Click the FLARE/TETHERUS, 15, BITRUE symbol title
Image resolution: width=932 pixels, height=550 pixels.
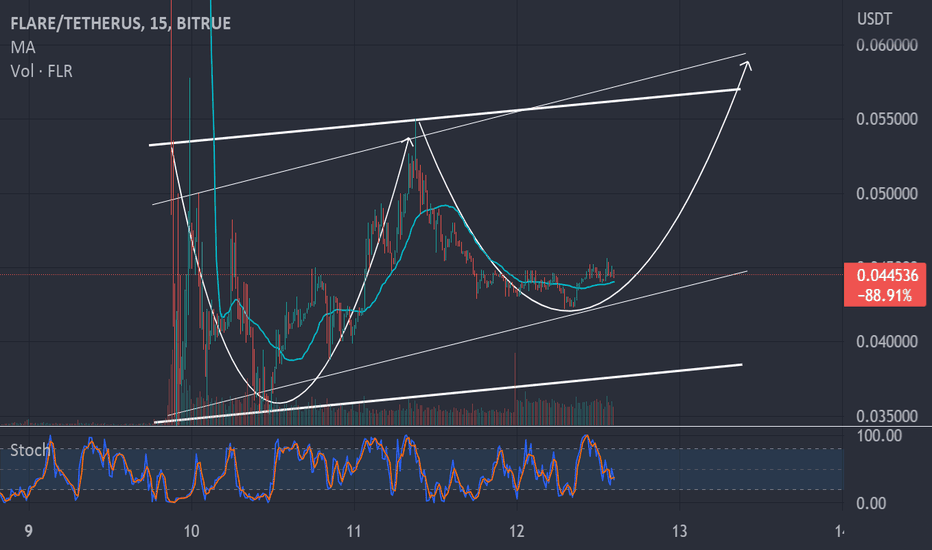pos(121,23)
